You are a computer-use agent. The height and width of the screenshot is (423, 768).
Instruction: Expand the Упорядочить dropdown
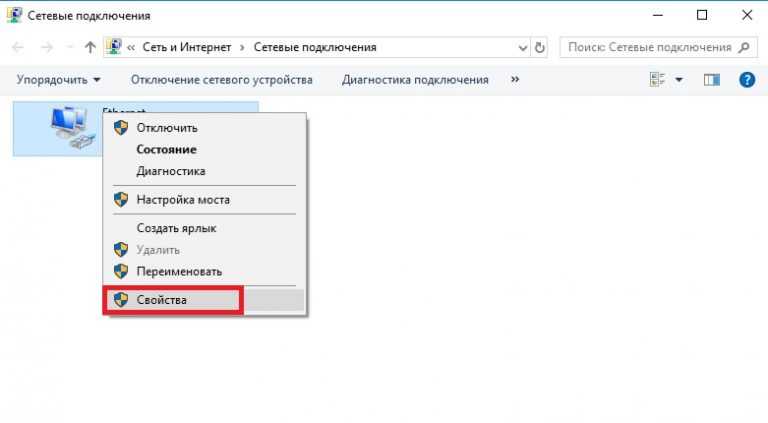coord(58,80)
